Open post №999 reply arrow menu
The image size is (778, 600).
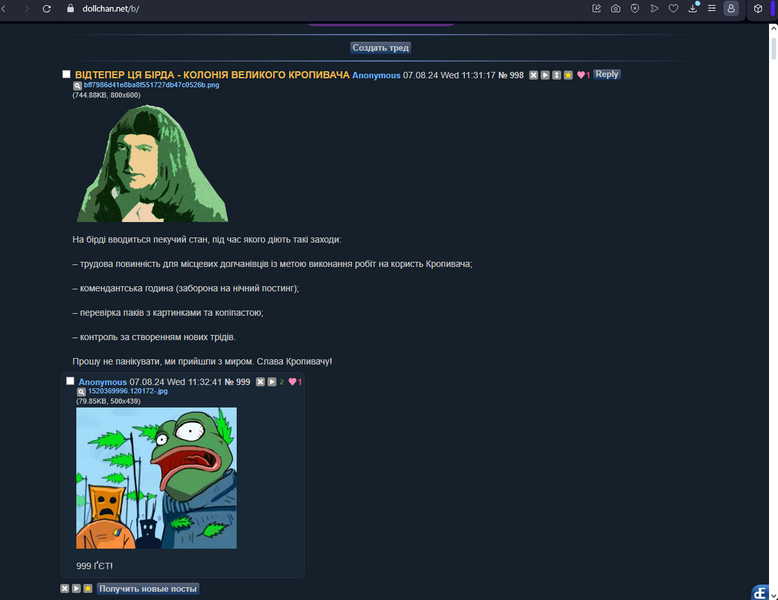pyautogui.click(x=272, y=382)
